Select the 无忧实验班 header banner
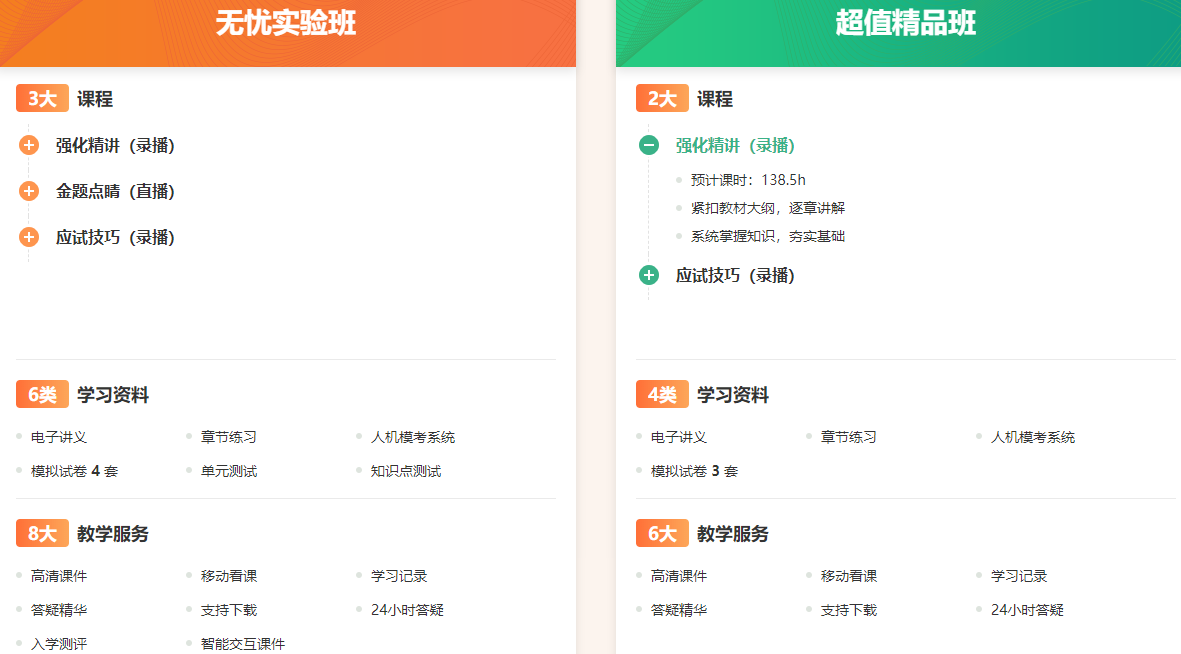The height and width of the screenshot is (654, 1181). [288, 25]
